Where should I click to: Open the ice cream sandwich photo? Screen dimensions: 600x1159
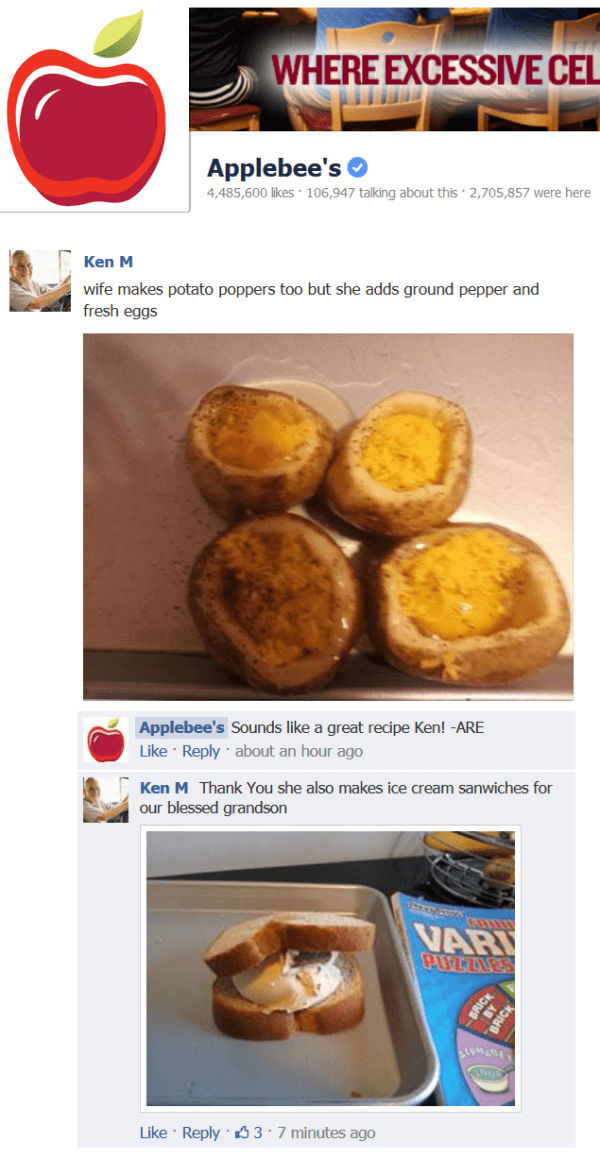coord(330,968)
